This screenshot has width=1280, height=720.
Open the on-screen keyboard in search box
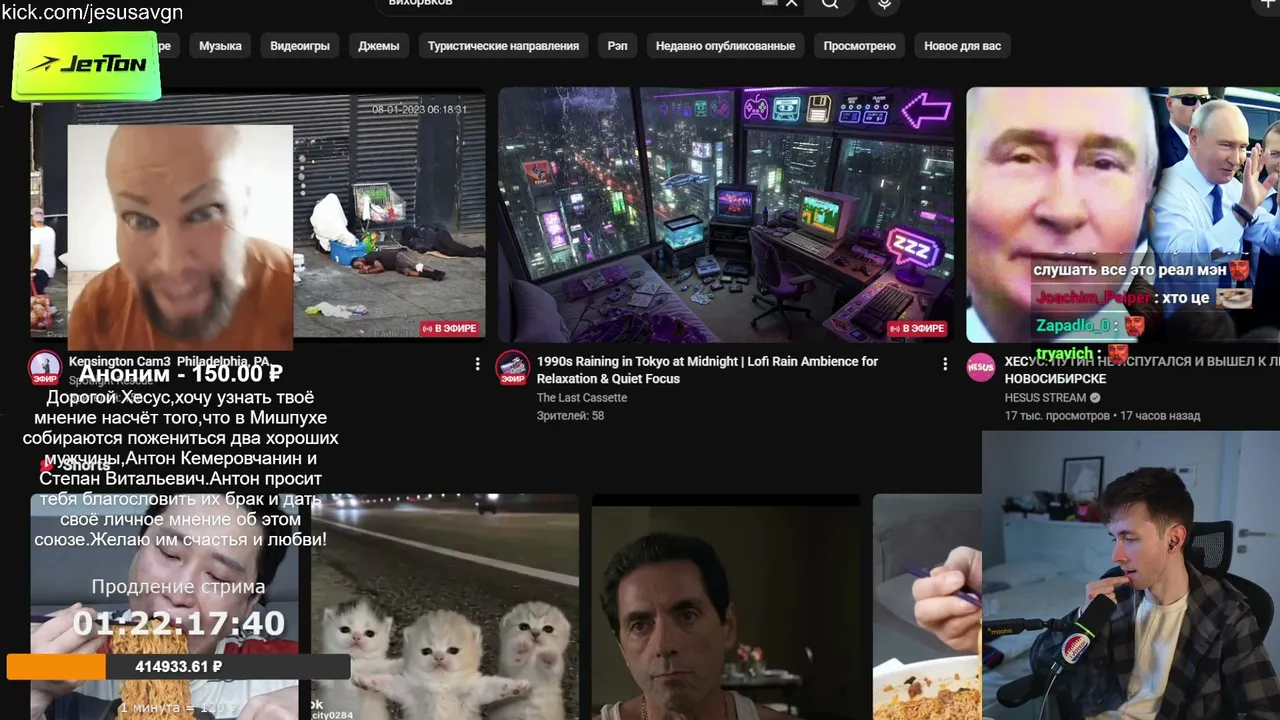[769, 3]
